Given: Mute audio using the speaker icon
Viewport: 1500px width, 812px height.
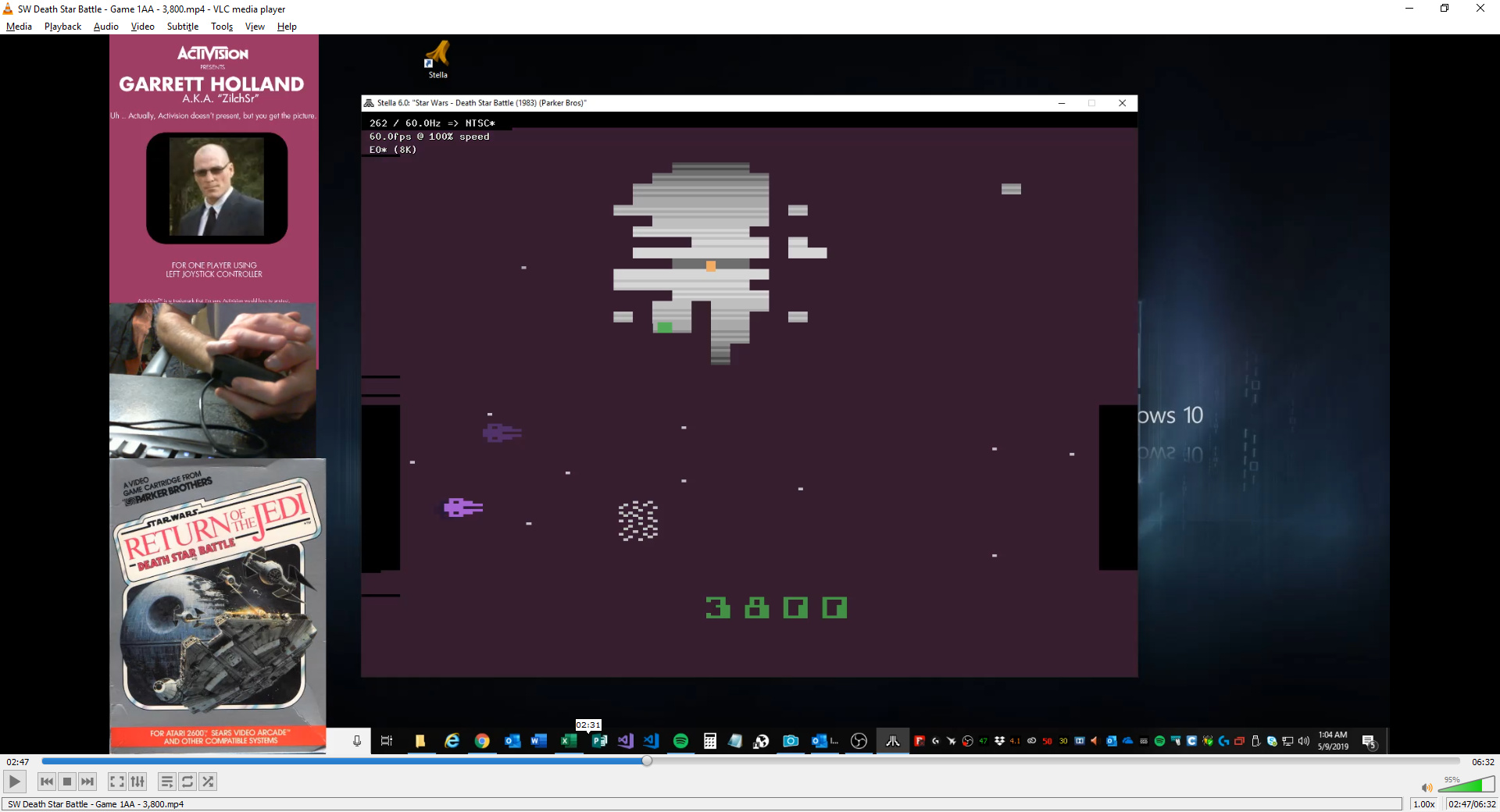Looking at the screenshot, I should tap(1427, 787).
